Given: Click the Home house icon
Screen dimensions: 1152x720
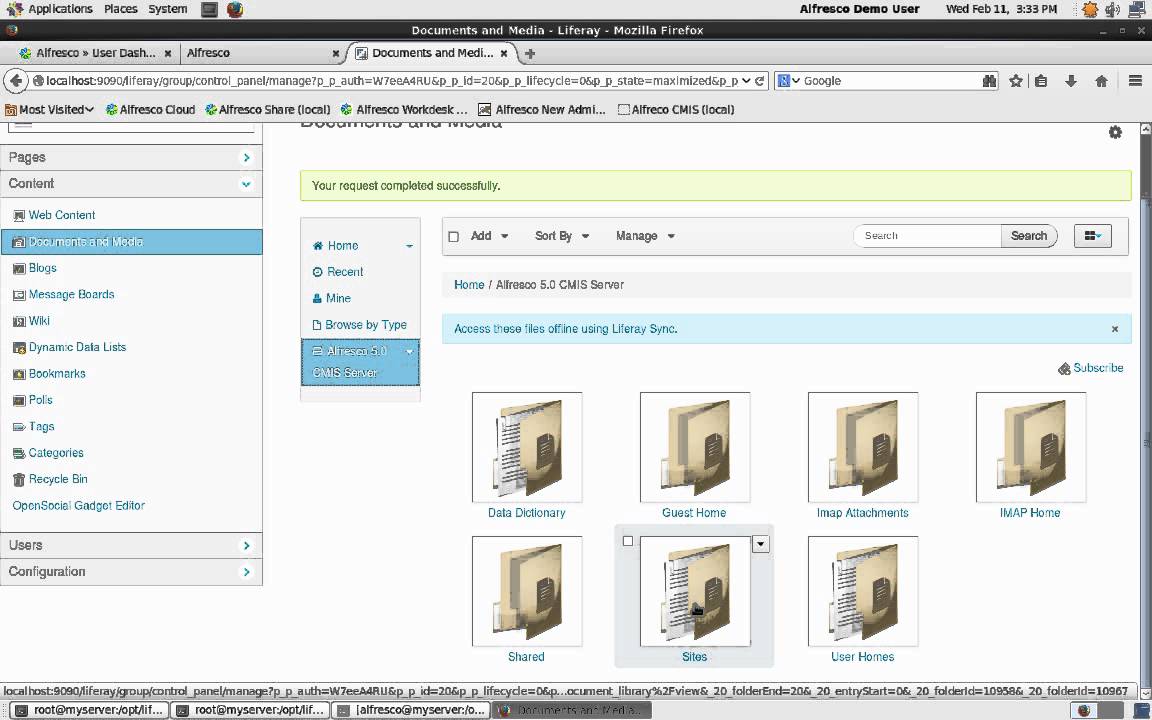Looking at the screenshot, I should (317, 245).
